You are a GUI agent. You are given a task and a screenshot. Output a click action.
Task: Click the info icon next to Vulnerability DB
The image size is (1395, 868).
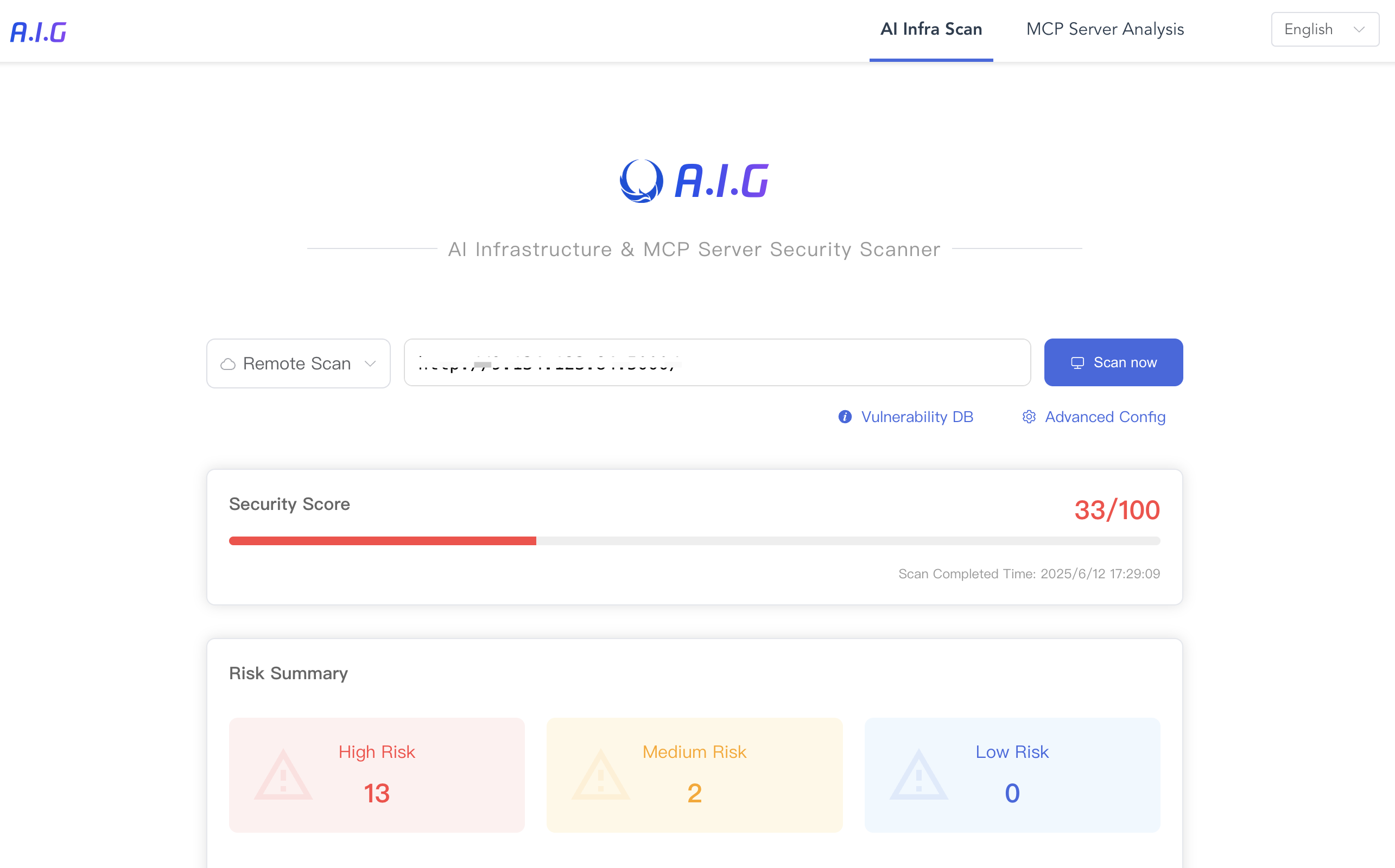click(x=845, y=417)
